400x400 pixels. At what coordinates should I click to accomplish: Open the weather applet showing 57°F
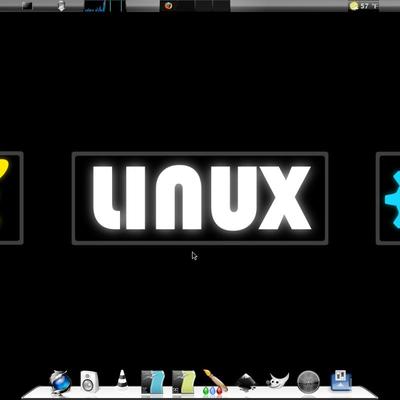click(x=363, y=6)
